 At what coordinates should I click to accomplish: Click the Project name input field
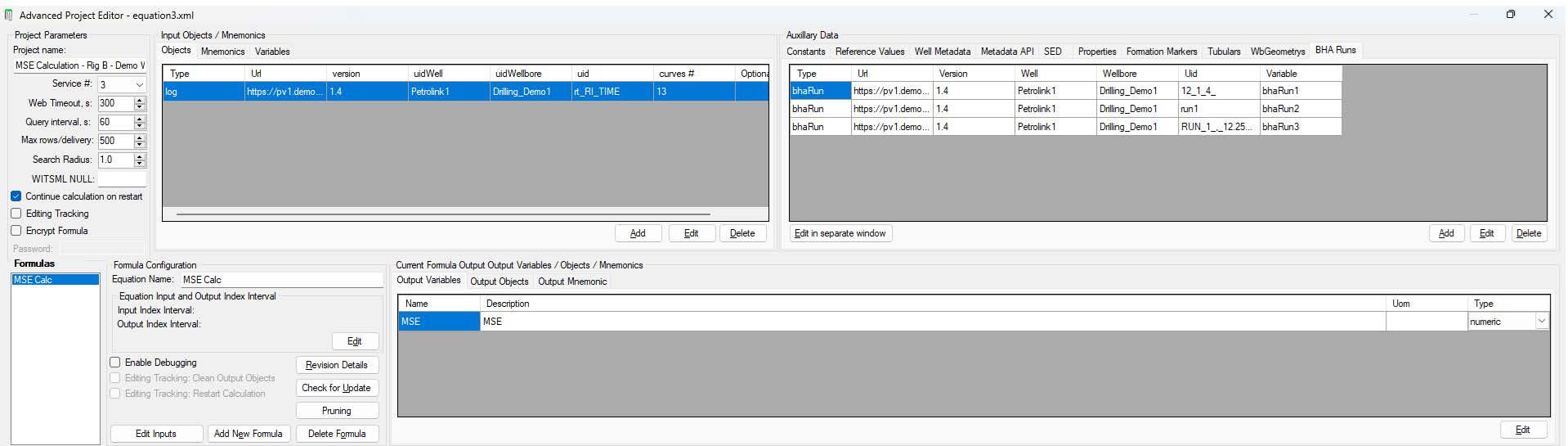79,65
